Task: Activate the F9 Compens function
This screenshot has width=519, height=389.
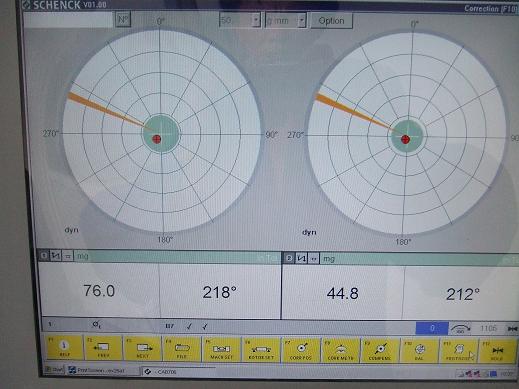Action: [380, 350]
